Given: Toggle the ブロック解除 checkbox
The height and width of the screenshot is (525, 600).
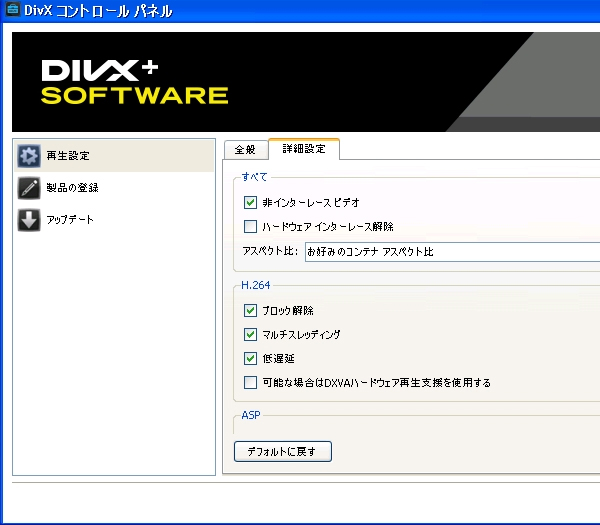Looking at the screenshot, I should point(250,310).
